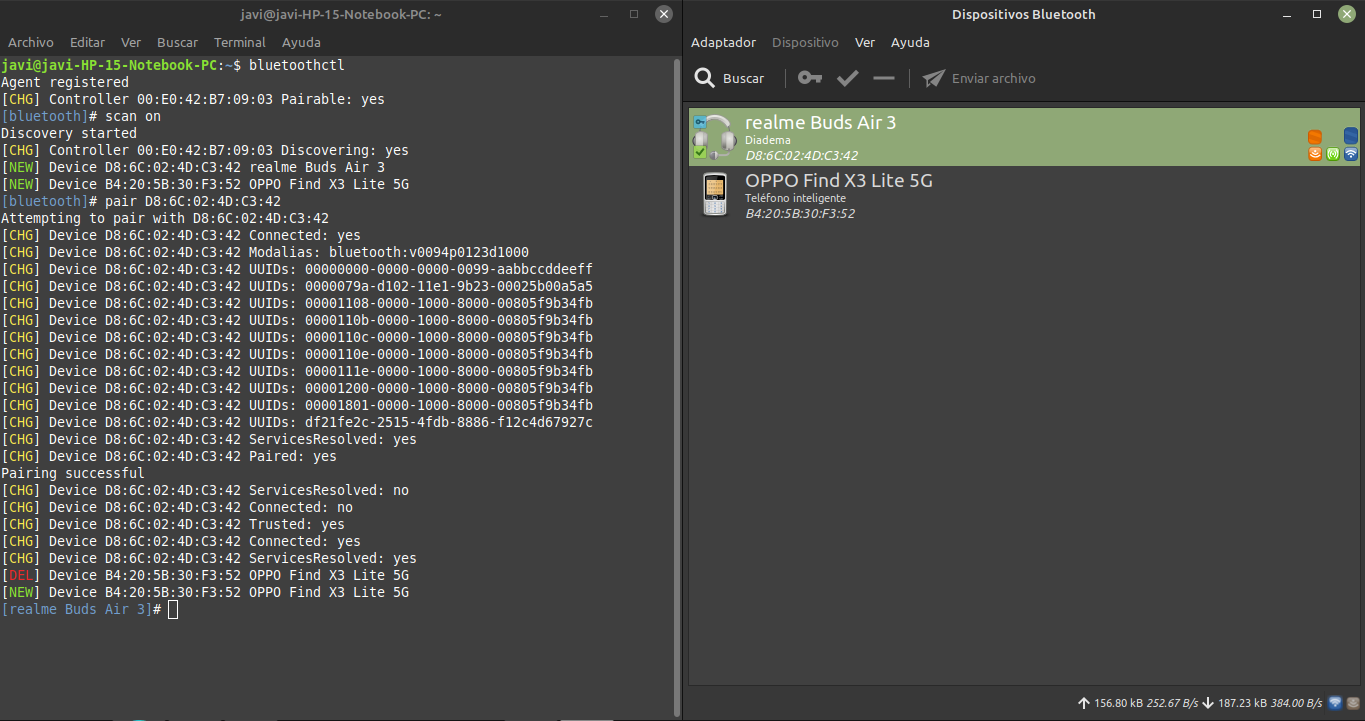Minimize the terminal window

[604, 14]
